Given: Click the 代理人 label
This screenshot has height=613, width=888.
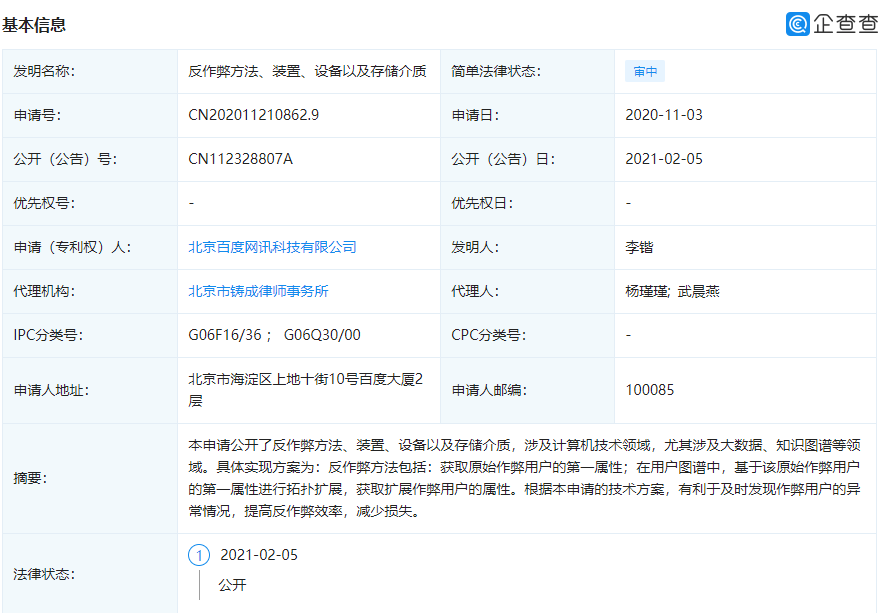Looking at the screenshot, I should click(475, 292).
